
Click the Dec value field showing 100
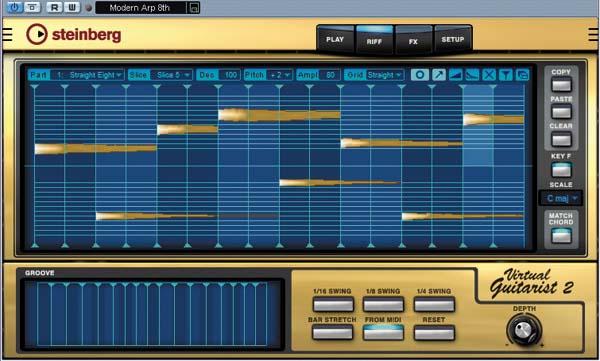coord(230,75)
